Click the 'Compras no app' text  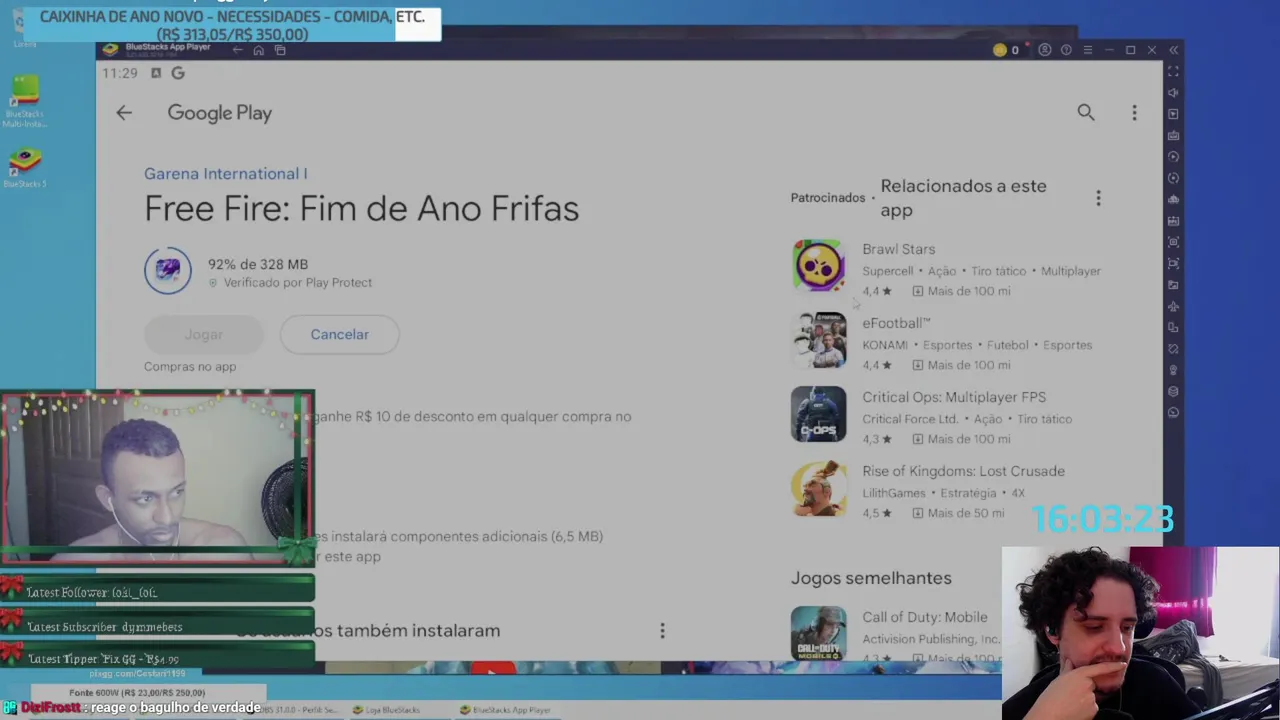tap(190, 367)
